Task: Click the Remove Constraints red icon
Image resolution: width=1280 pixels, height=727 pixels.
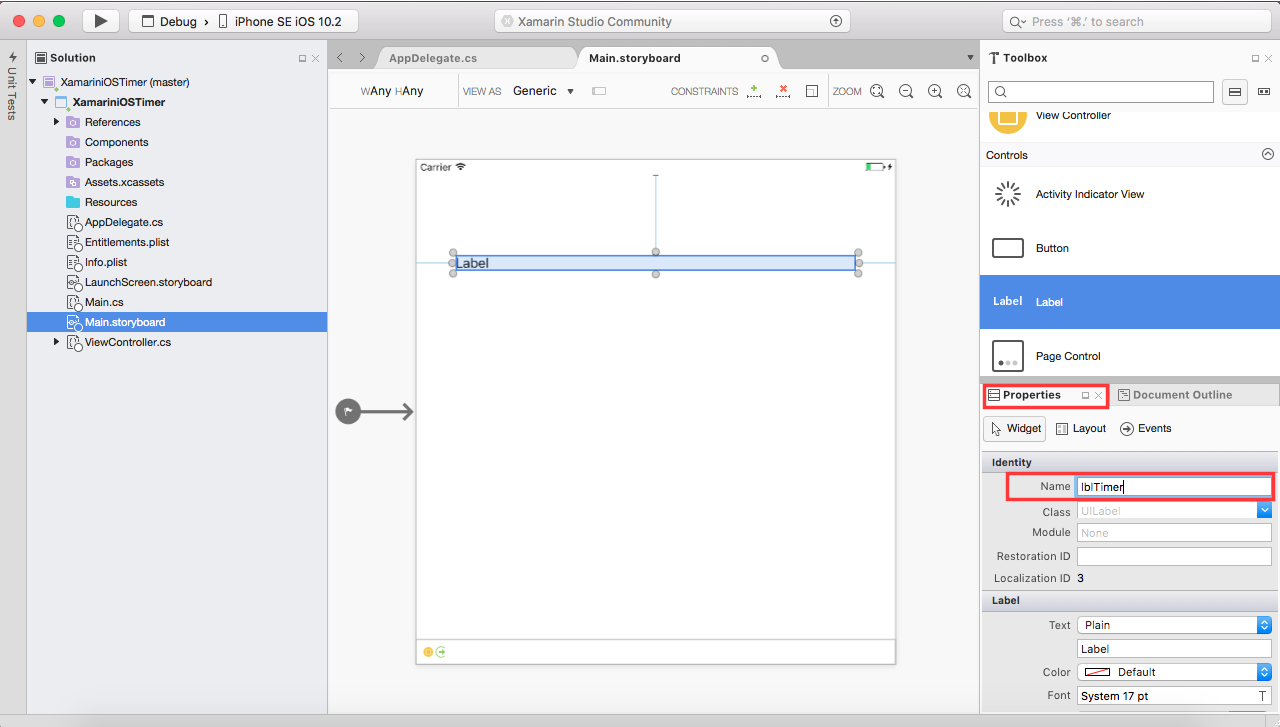Action: click(782, 90)
